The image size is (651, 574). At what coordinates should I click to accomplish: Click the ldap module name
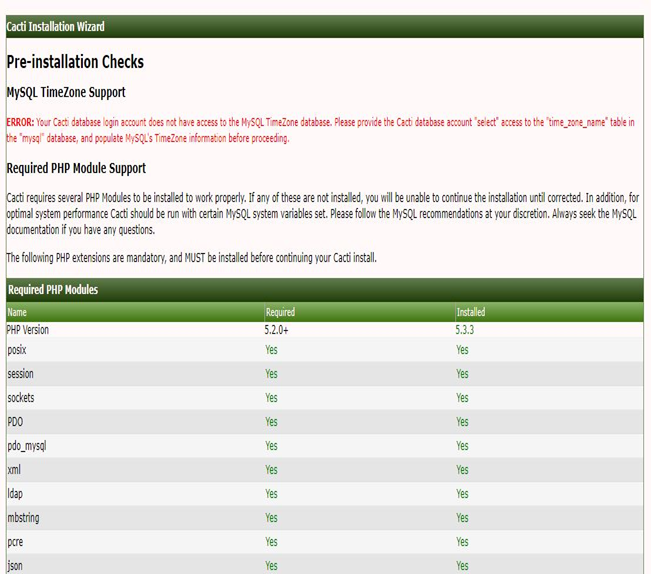[15, 494]
